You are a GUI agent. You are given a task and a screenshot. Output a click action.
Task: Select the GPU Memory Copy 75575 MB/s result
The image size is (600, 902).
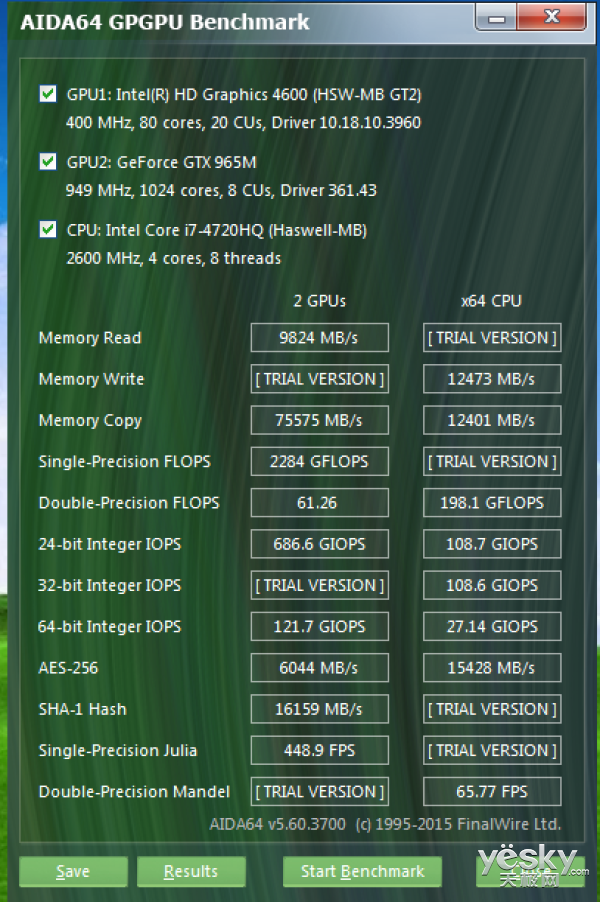click(318, 420)
